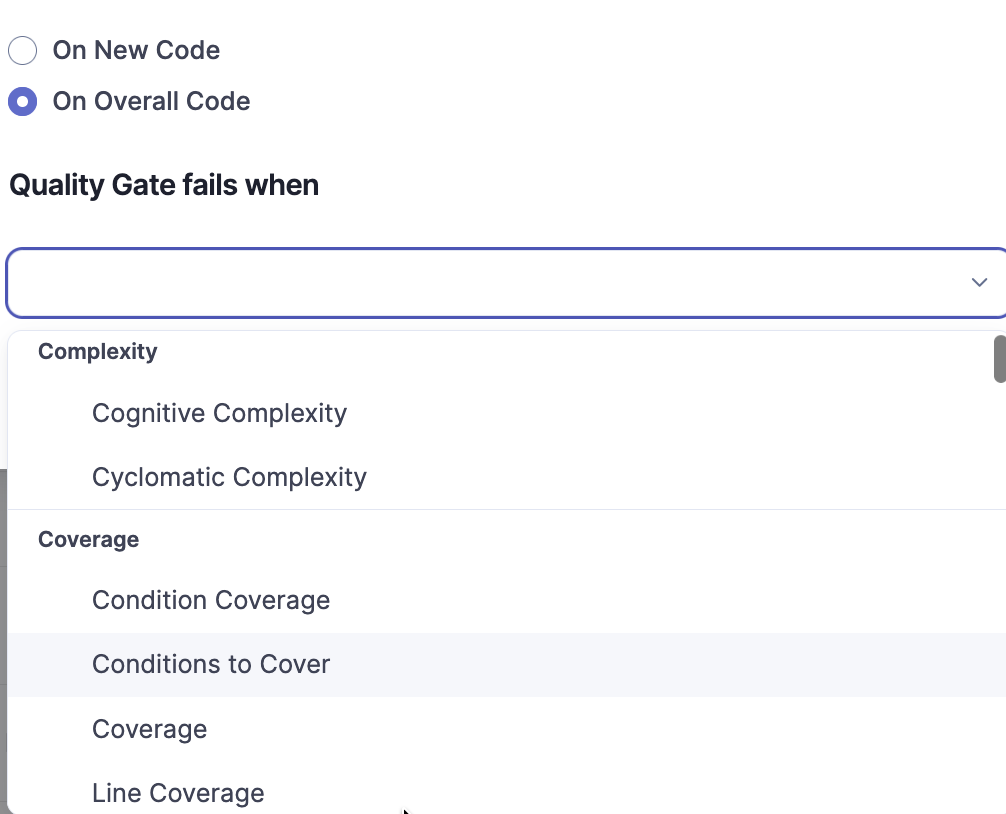
Task: Select the On Overall Code radio button
Action: (x=22, y=101)
